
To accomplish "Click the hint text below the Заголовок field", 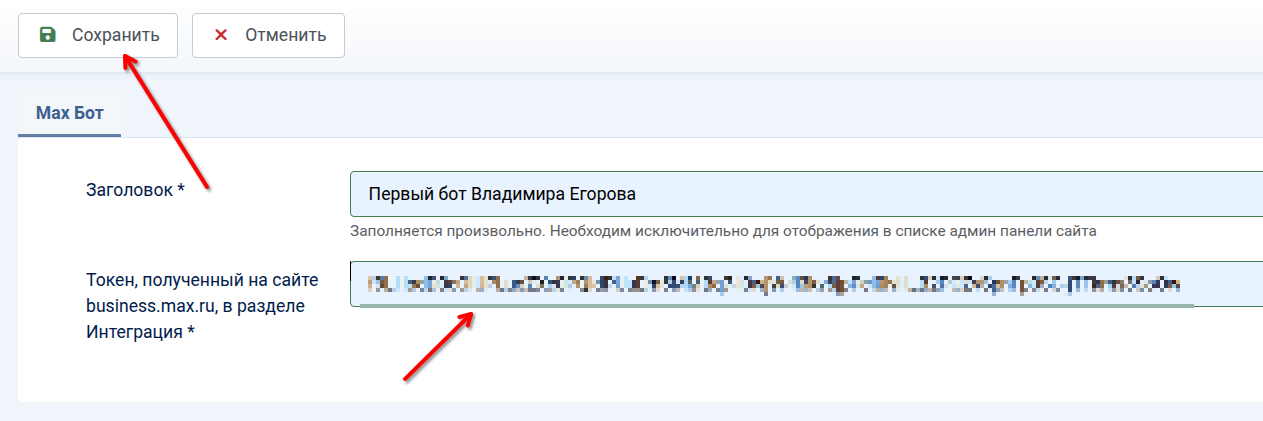I will tap(723, 231).
